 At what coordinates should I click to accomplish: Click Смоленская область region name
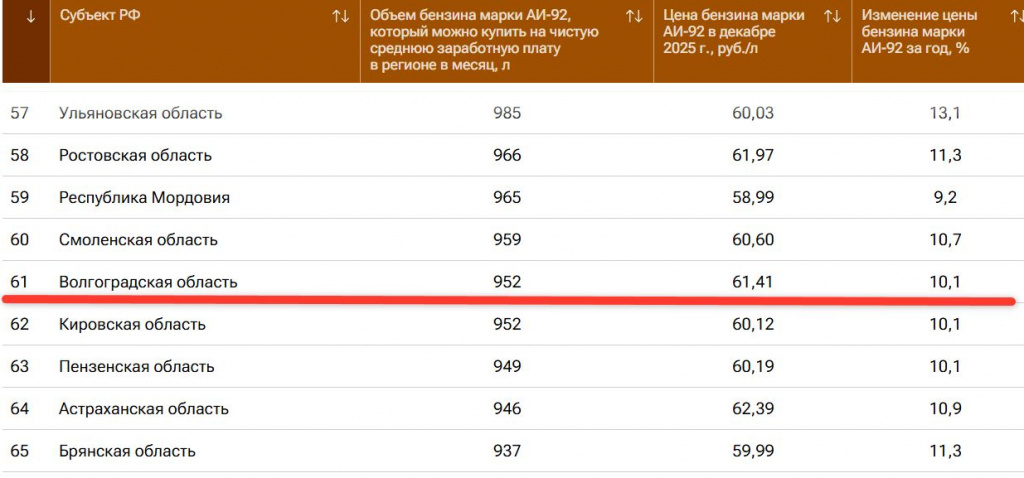tap(138, 240)
